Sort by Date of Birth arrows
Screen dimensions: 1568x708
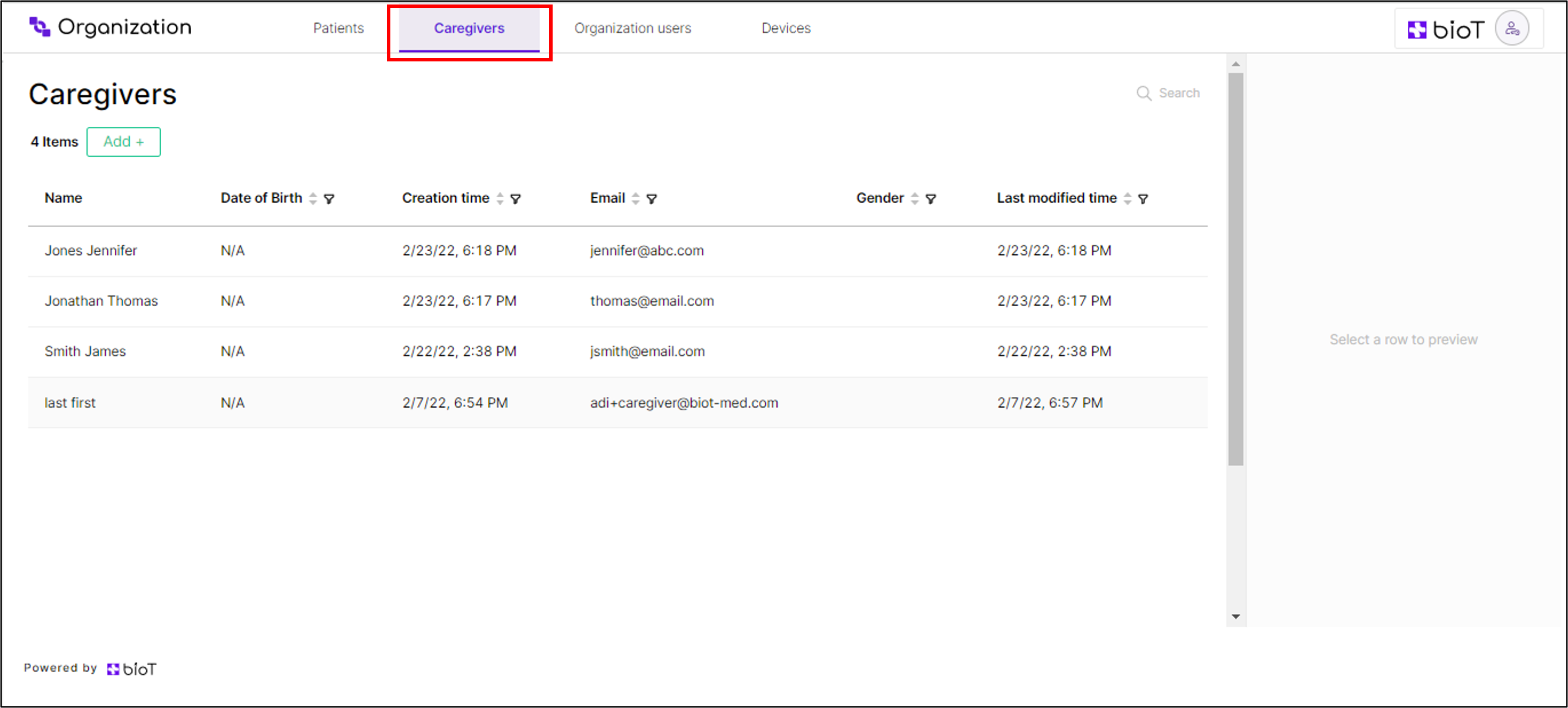pyautogui.click(x=313, y=198)
